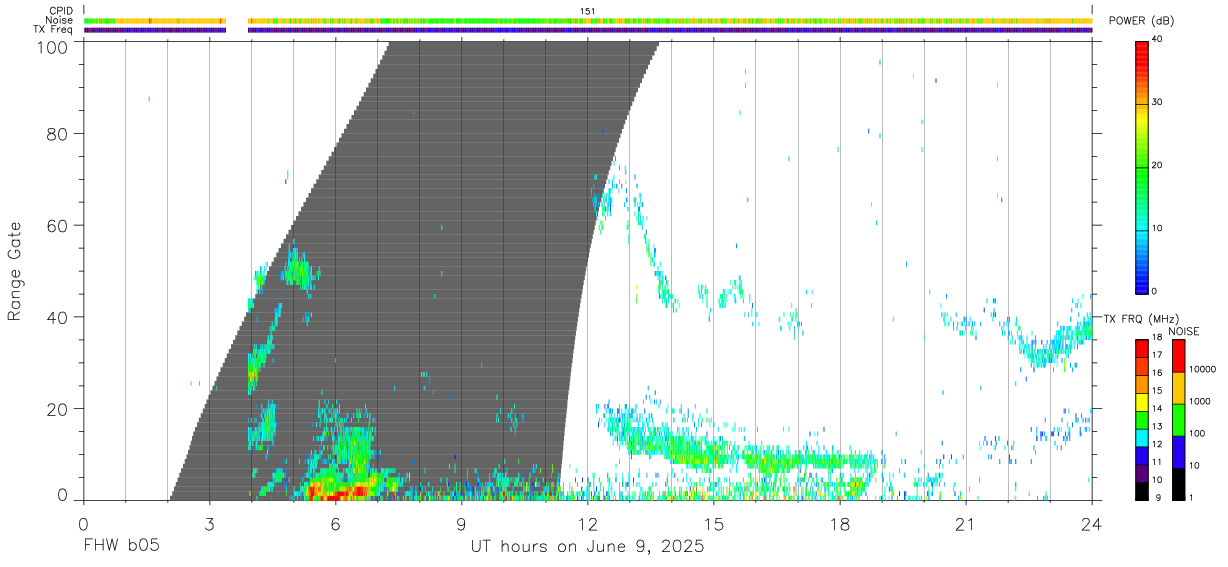1228x567 pixels.
Task: Click the 40 tick on power colorbar
Action: (1158, 40)
